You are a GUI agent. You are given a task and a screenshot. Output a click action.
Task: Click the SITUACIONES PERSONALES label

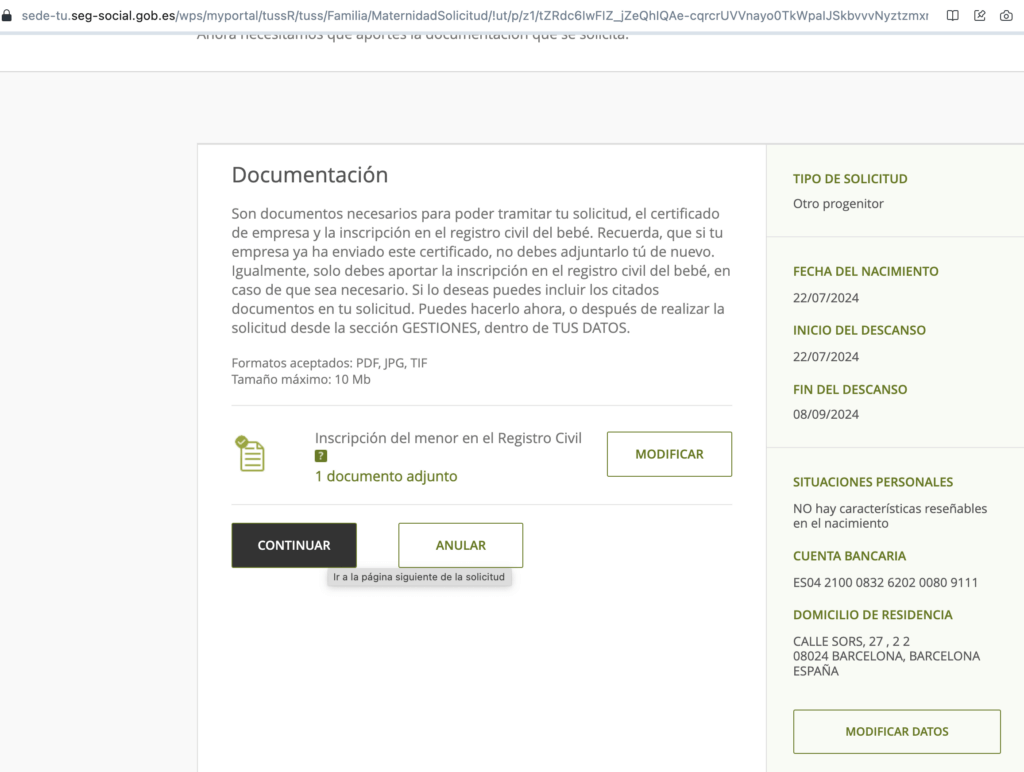[873, 483]
